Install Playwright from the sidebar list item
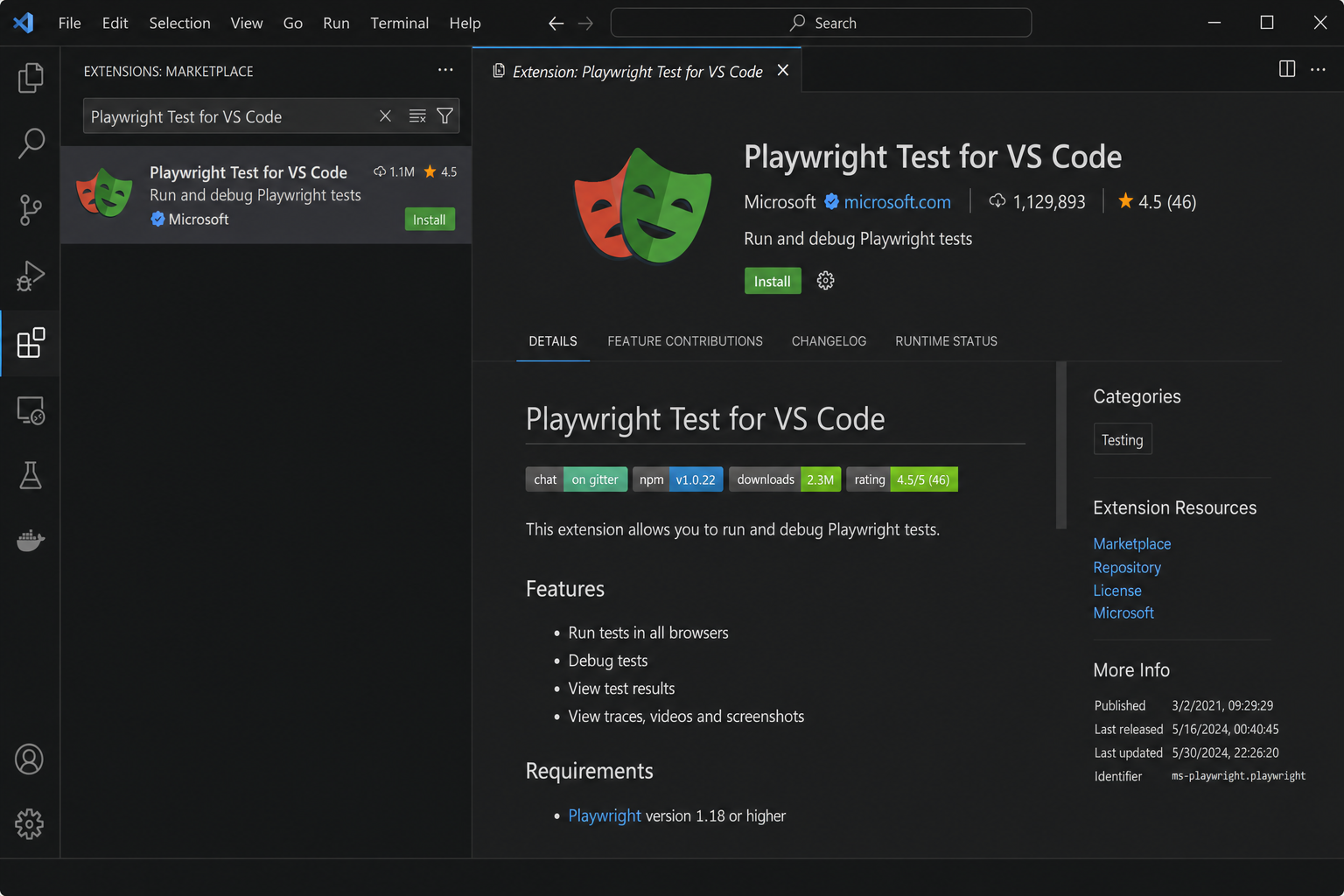 tap(429, 220)
